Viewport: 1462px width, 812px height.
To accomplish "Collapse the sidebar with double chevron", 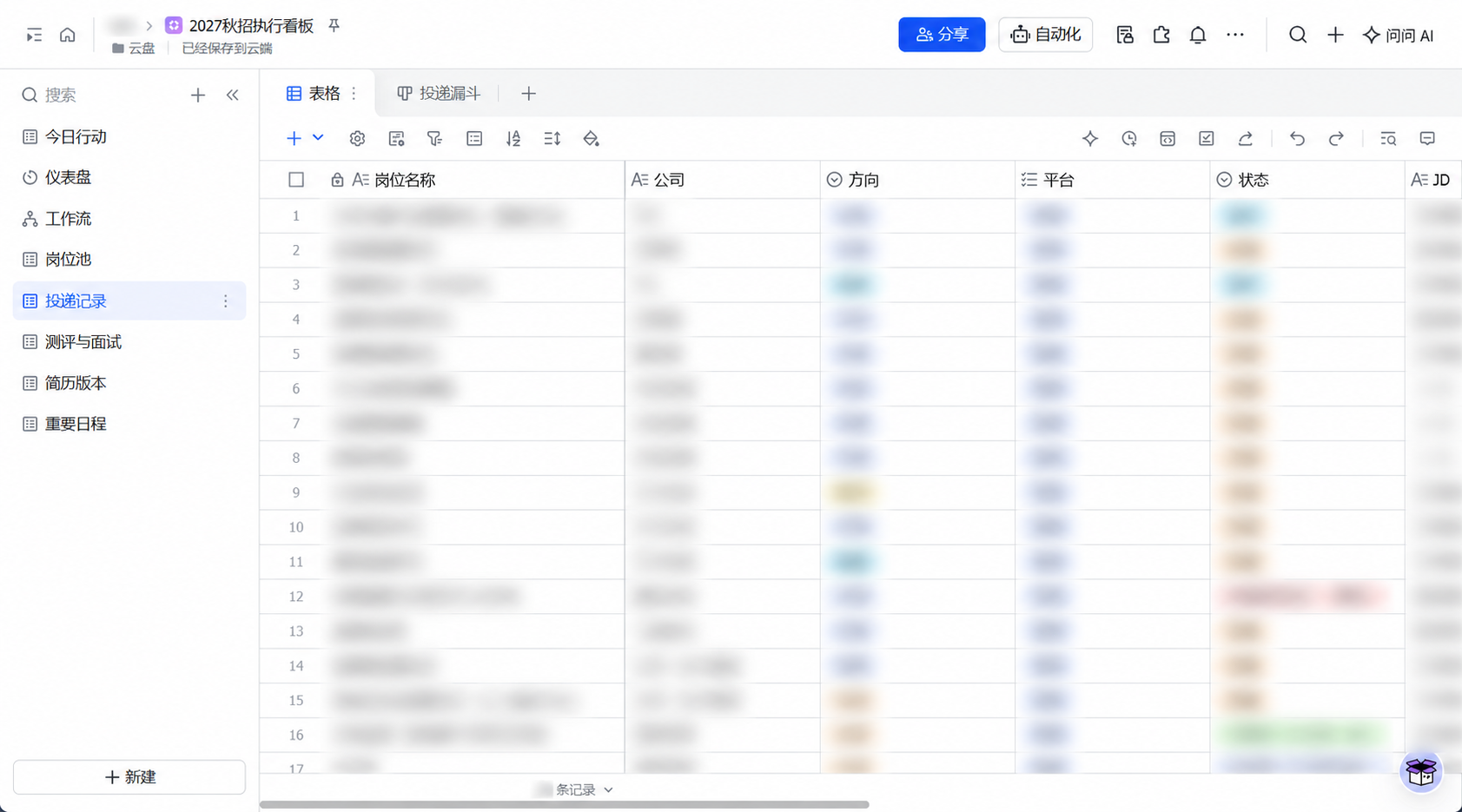I will tap(233, 96).
